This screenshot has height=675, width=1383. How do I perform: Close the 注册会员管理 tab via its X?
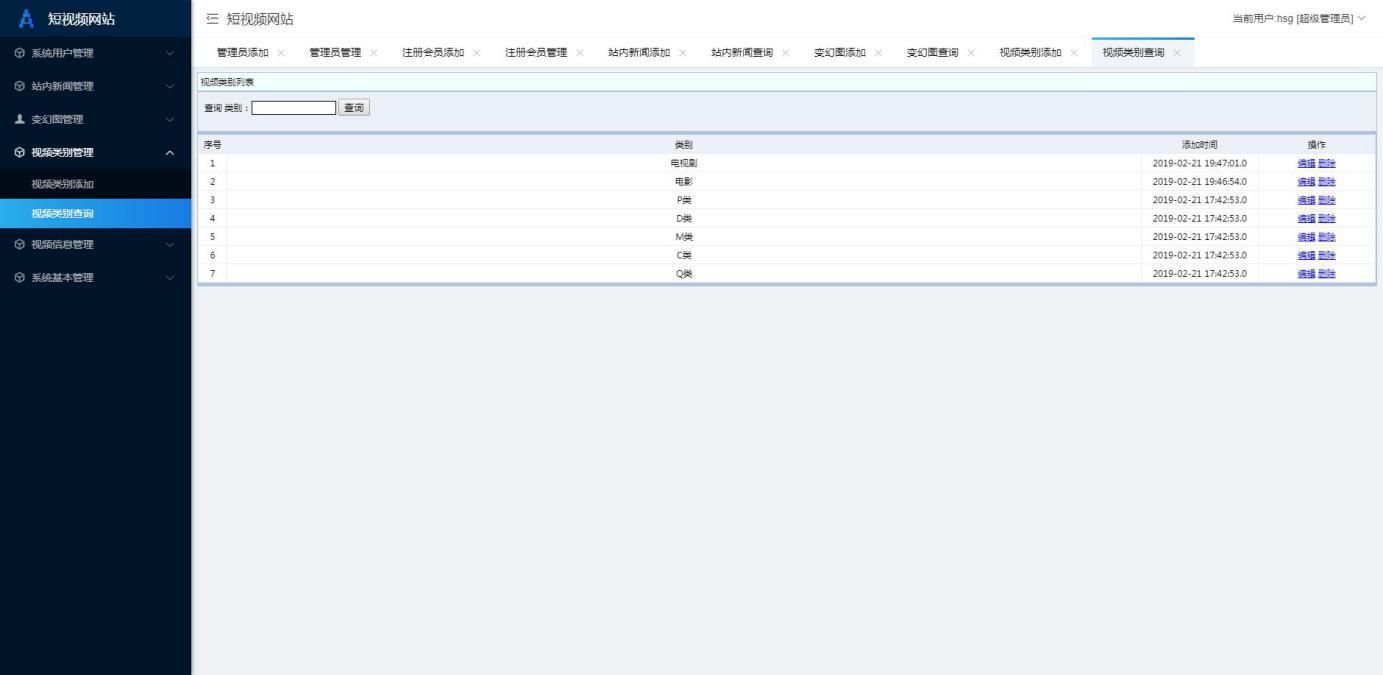tap(580, 53)
